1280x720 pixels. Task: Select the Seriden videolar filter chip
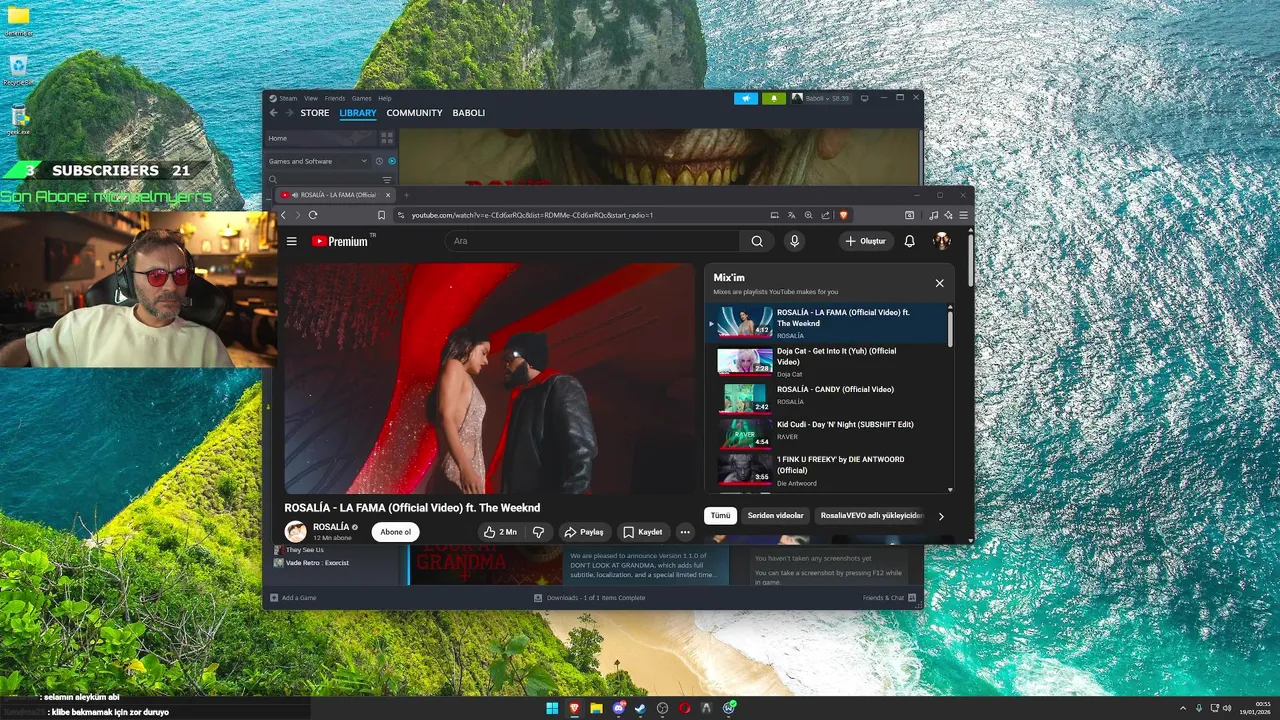point(775,516)
